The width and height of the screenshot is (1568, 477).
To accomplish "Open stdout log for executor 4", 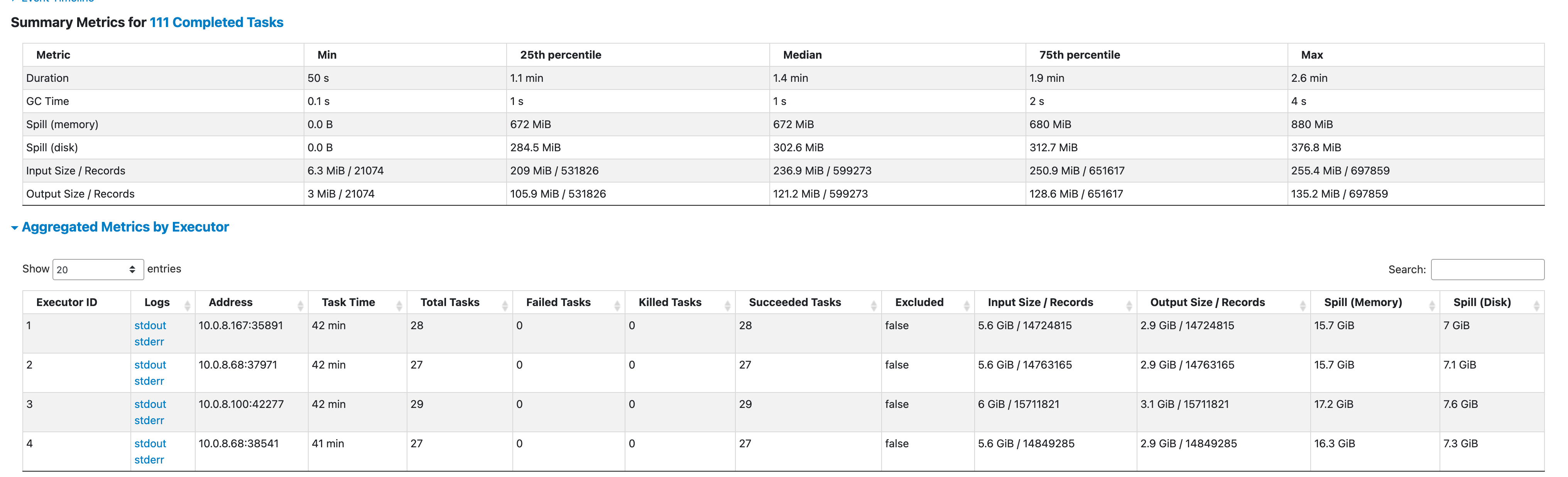I will coord(150,443).
